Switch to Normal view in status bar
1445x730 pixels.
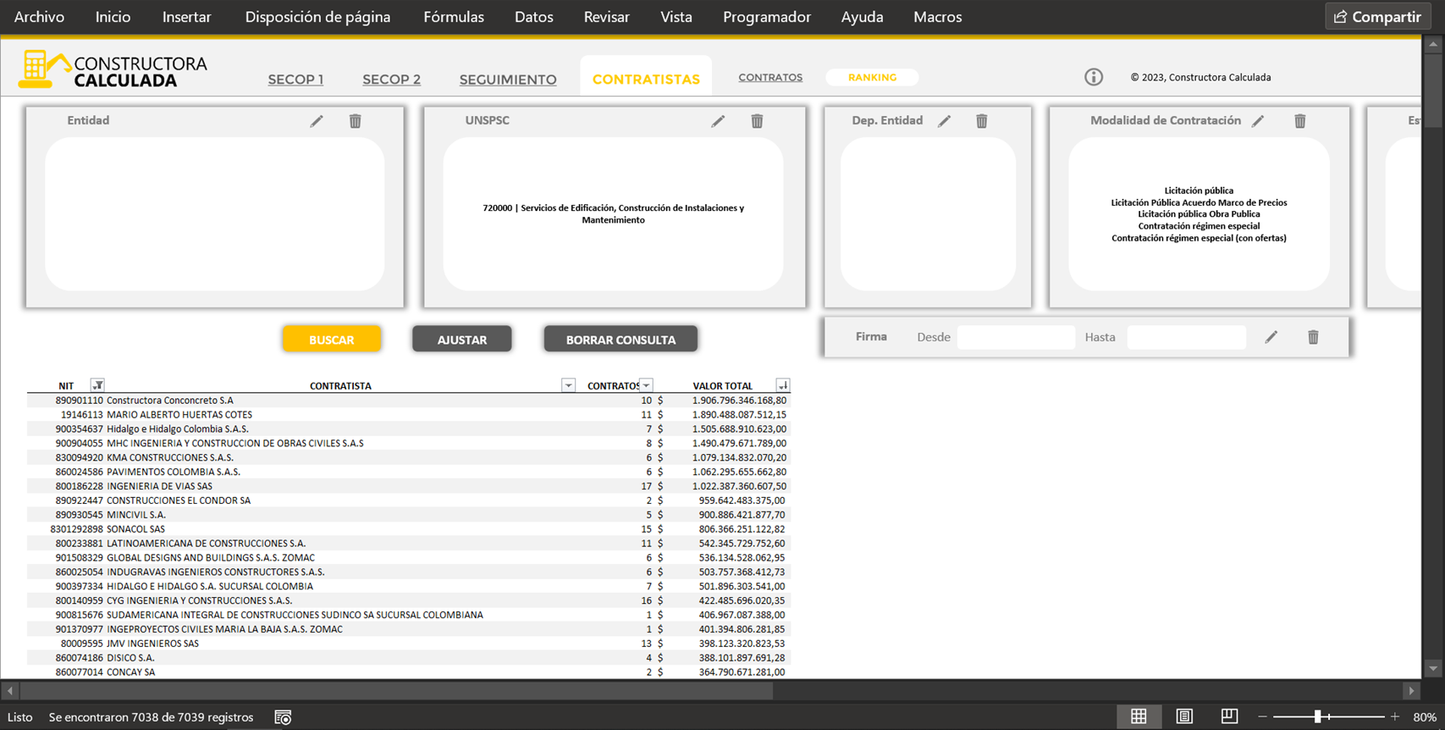[x=1138, y=716]
